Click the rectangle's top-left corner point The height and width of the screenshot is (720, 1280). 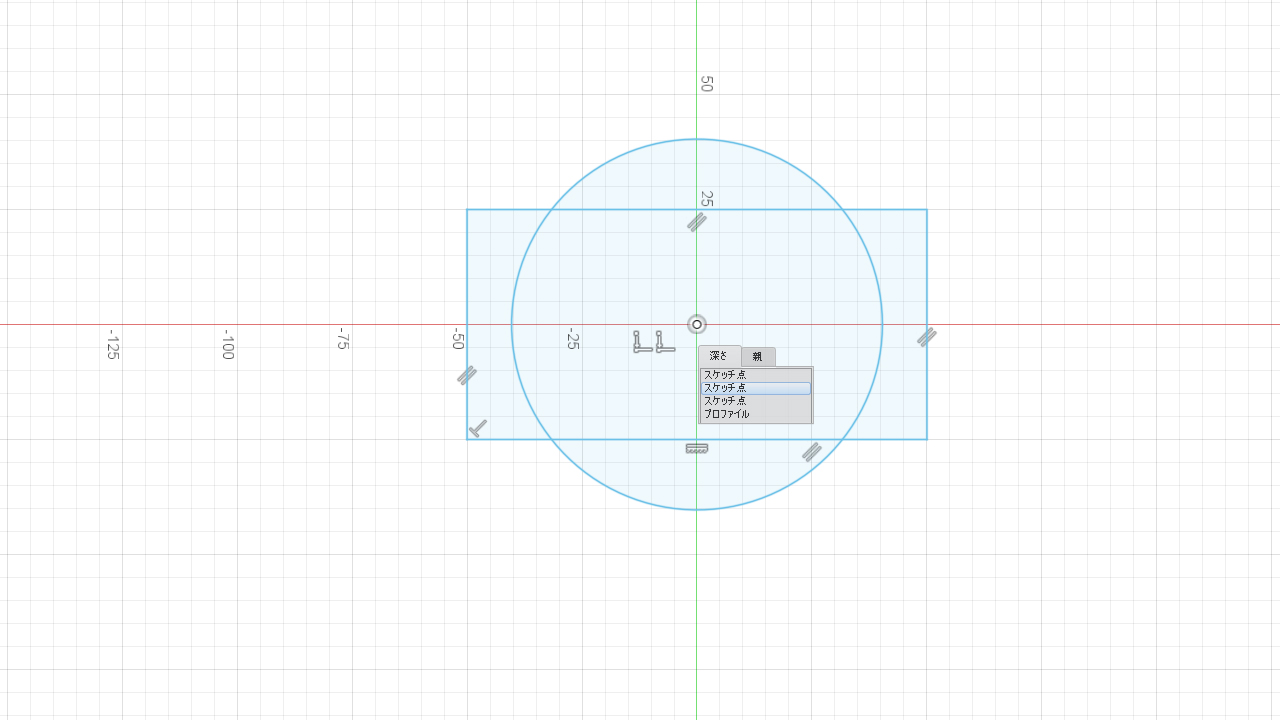[467, 209]
